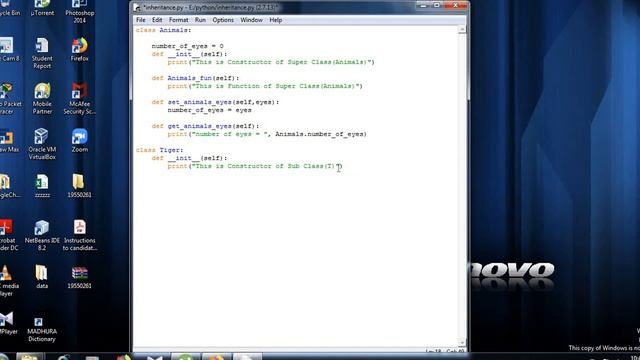Click the IDLE window title bar icon

[138, 8]
